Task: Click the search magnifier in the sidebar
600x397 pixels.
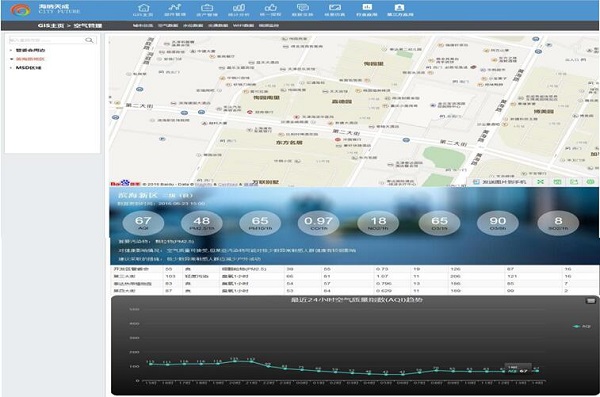Action: pos(89,40)
